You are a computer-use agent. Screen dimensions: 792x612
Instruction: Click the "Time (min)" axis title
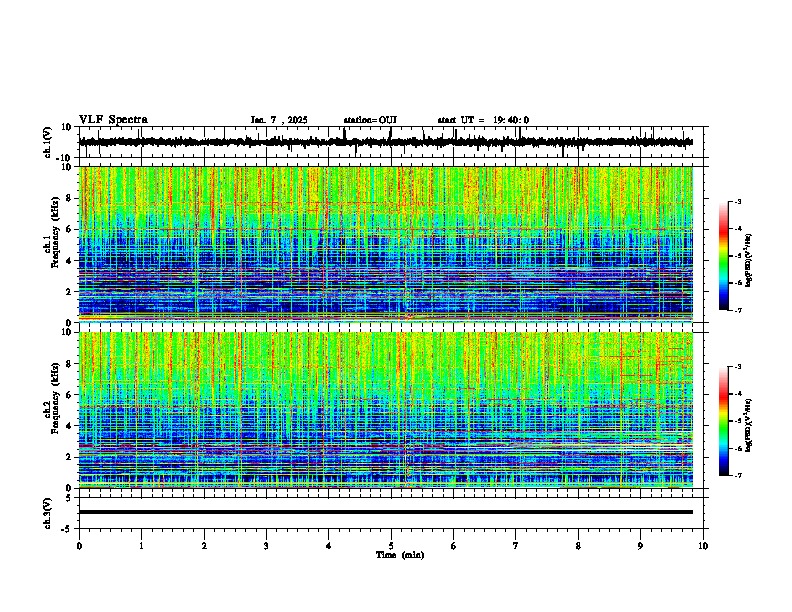[x=400, y=555]
